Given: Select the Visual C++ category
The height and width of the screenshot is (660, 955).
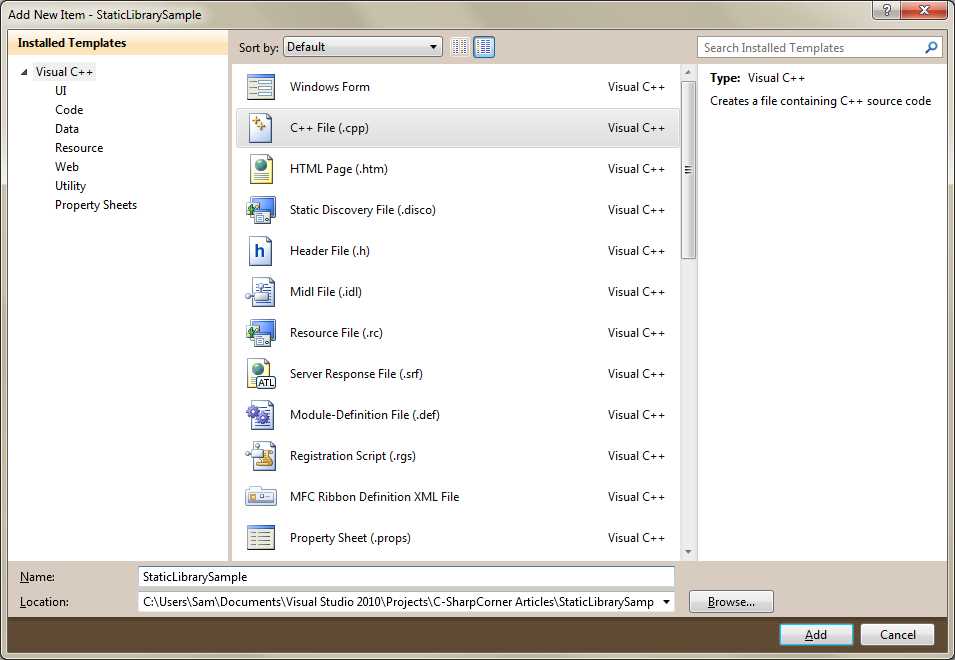Looking at the screenshot, I should pos(64,72).
